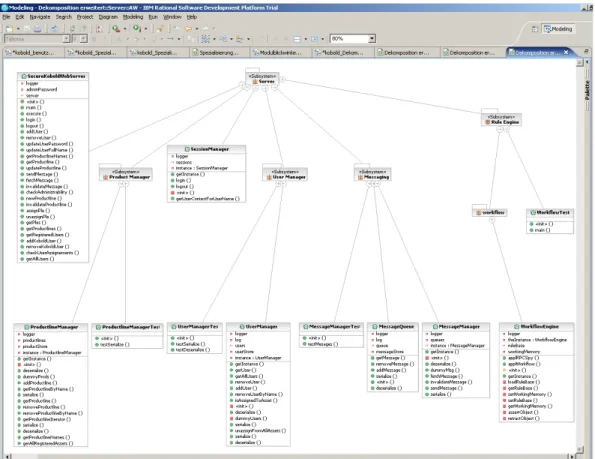Select the UserManagerTest class header

click(195, 327)
